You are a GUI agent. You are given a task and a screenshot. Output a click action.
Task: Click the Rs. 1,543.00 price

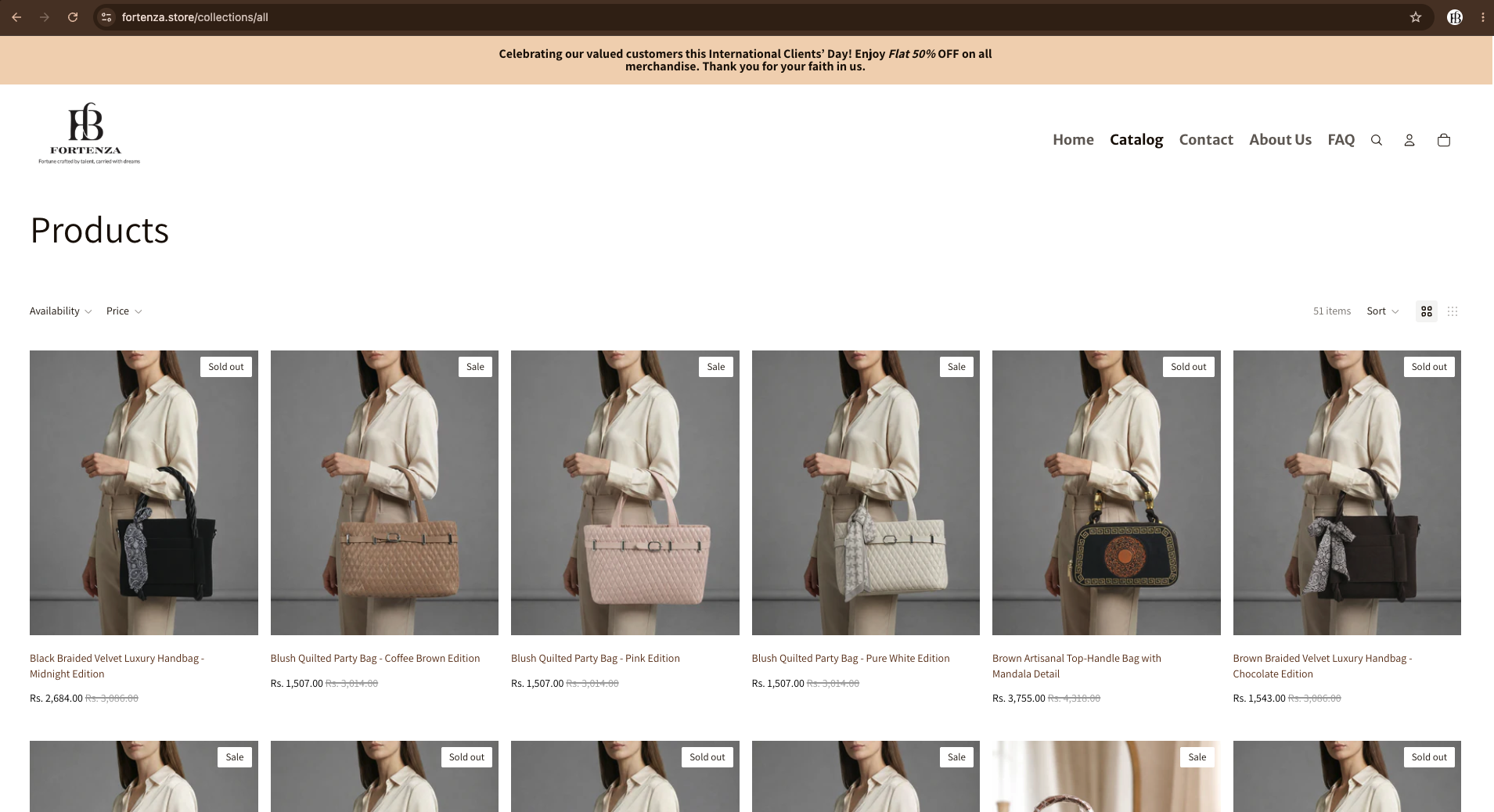1259,699
